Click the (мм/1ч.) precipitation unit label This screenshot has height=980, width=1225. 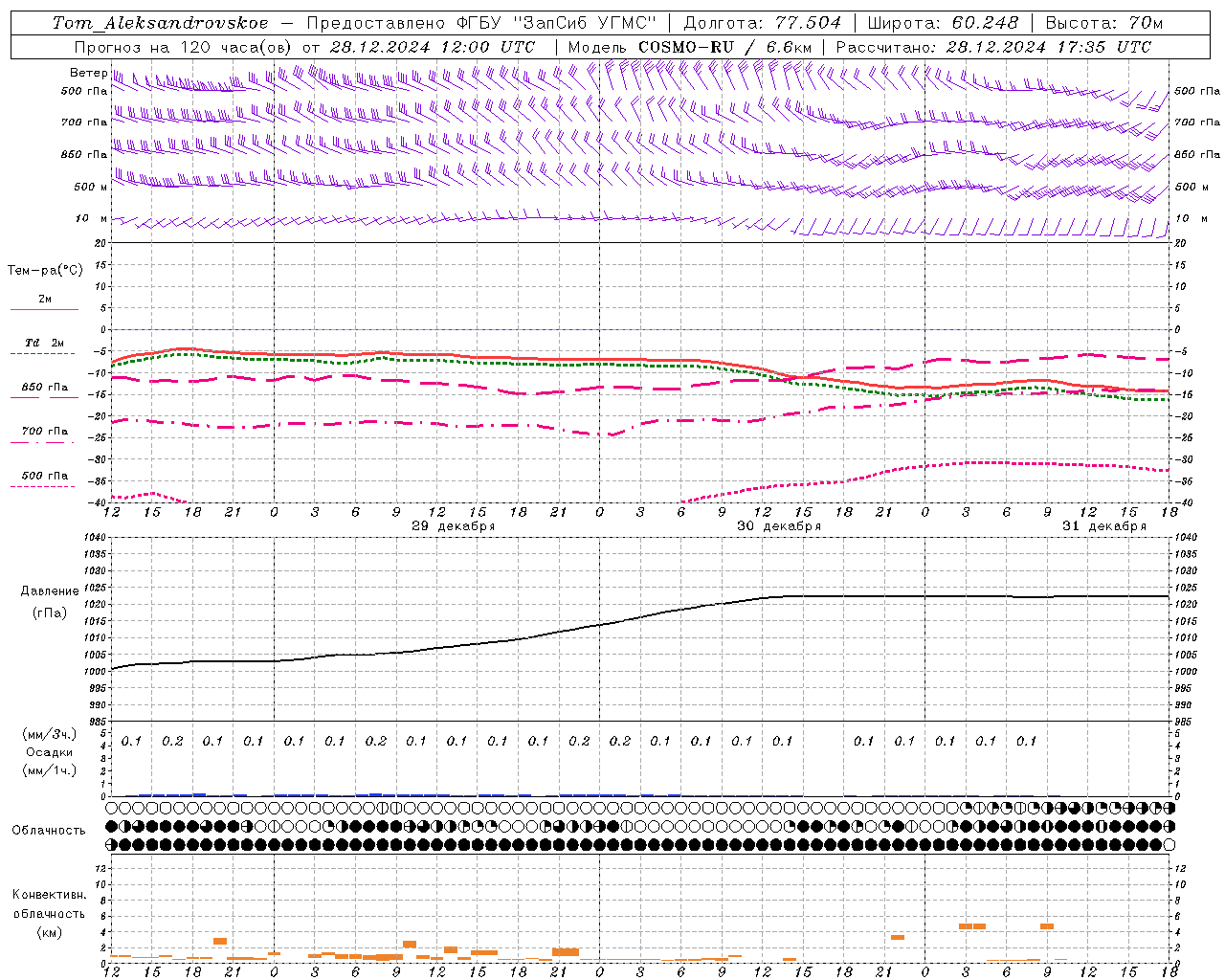point(50,770)
